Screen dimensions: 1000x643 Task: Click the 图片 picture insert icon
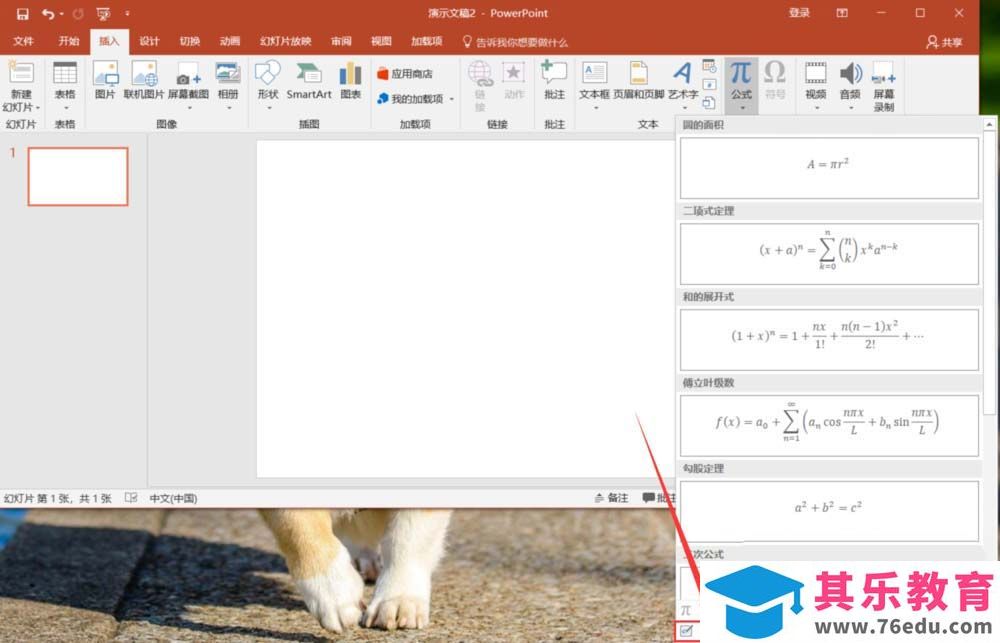(105, 73)
